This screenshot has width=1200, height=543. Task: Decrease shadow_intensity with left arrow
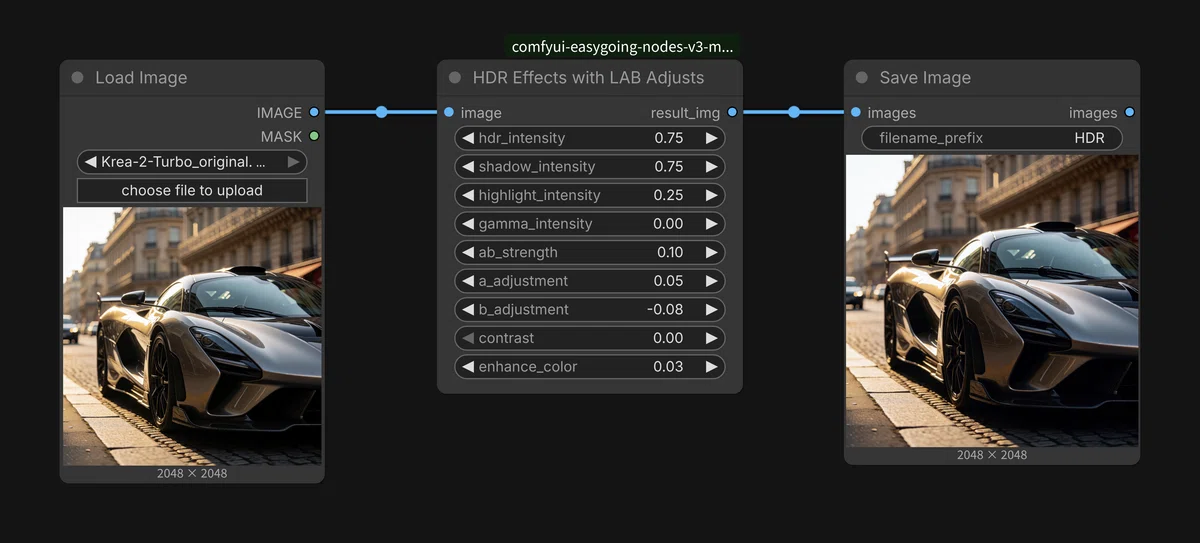click(468, 167)
